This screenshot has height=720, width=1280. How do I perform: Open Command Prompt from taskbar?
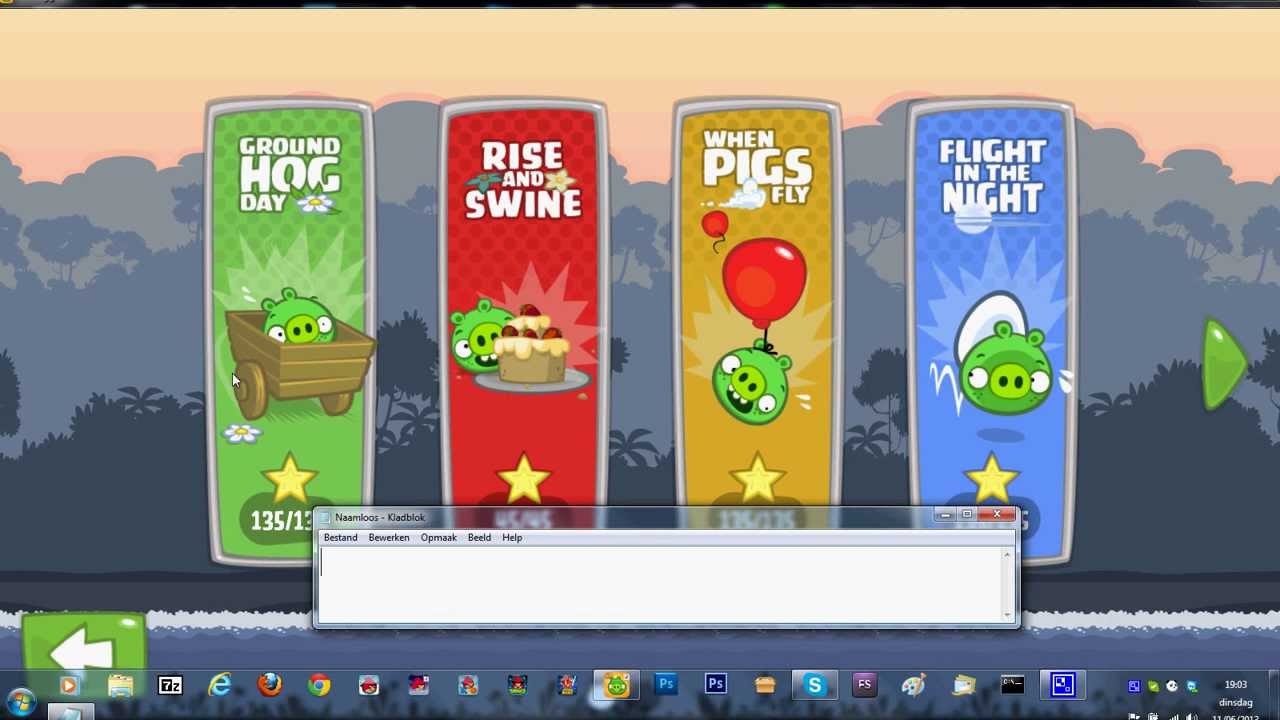[1013, 686]
